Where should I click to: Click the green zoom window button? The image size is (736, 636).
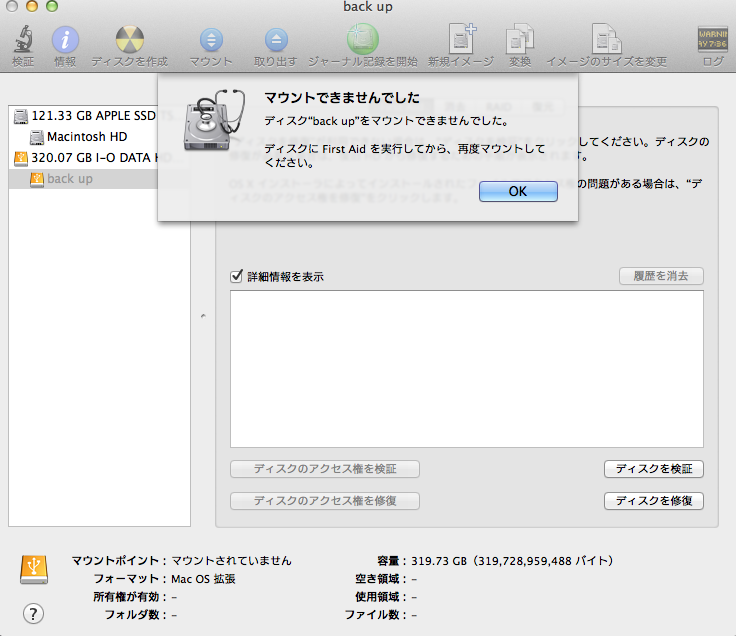pos(52,6)
